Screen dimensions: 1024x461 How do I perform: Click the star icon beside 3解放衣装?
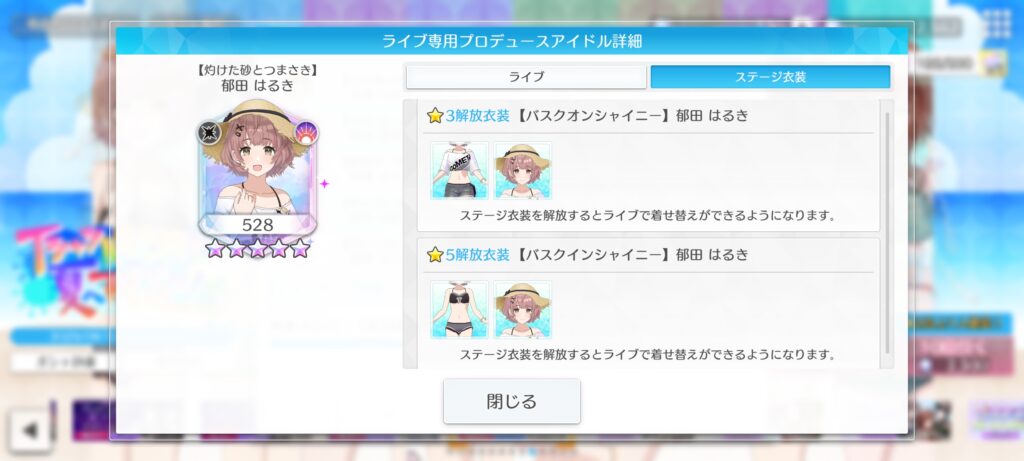tap(435, 116)
